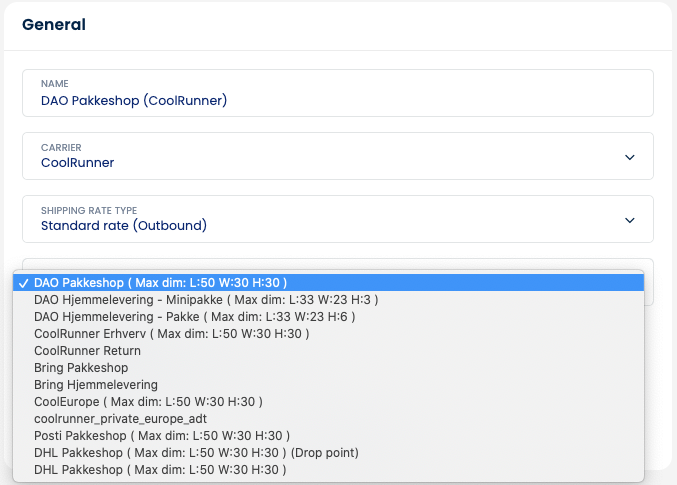Choose the CoolRunner Return option
The image size is (677, 485).
(87, 350)
